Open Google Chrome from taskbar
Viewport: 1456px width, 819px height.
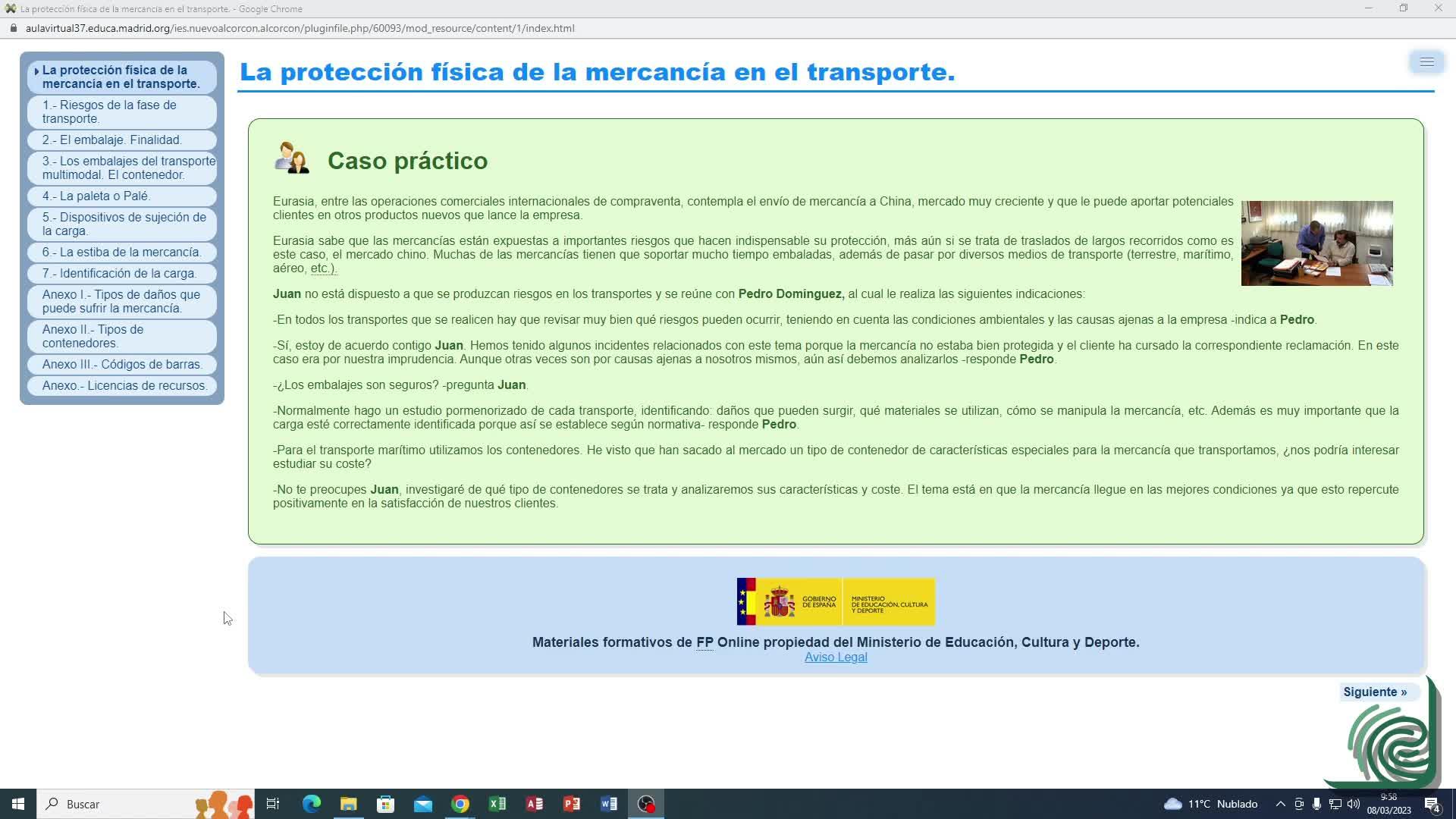click(460, 804)
